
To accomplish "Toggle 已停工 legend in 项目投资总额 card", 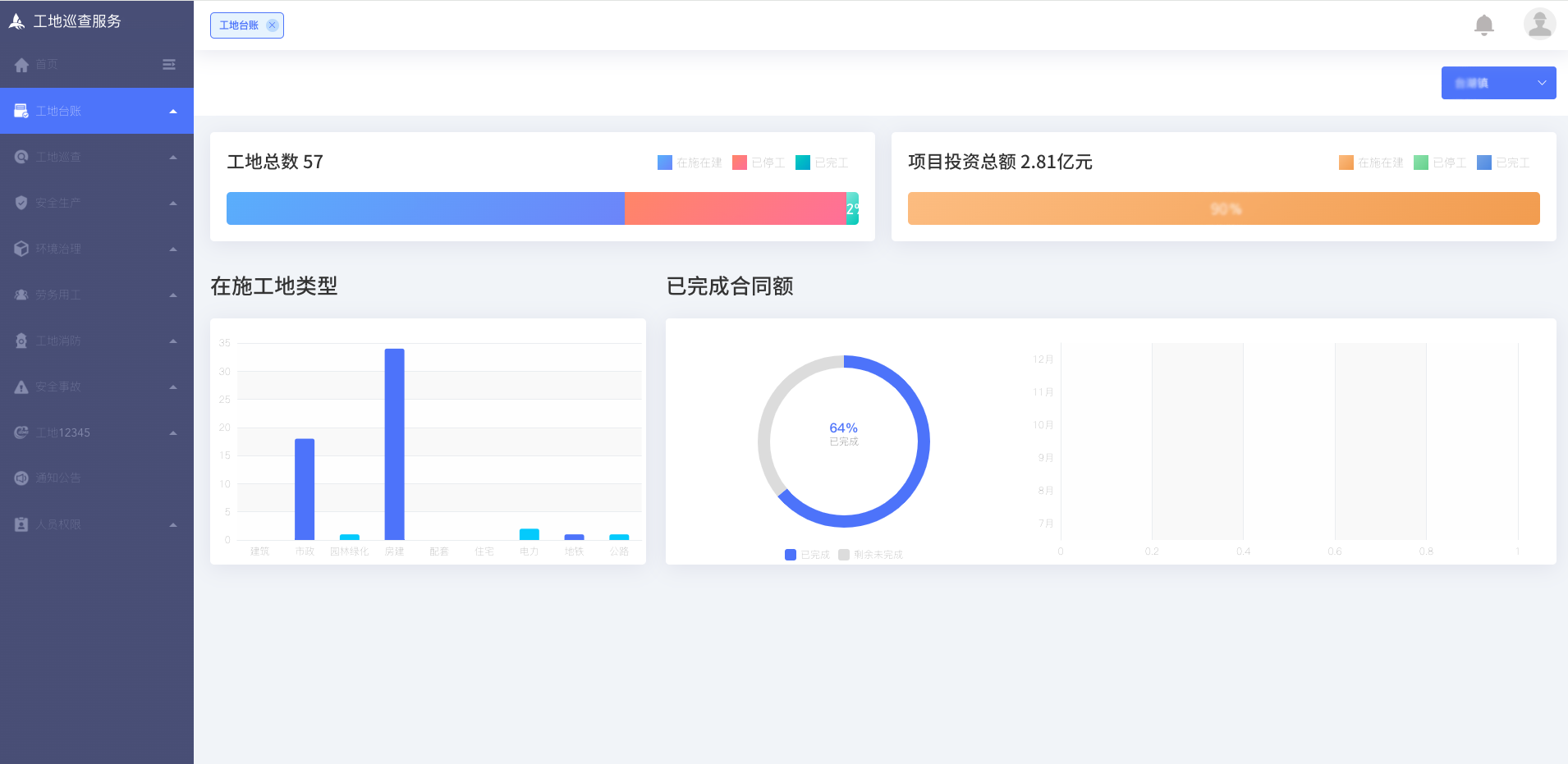I will click(x=1440, y=162).
